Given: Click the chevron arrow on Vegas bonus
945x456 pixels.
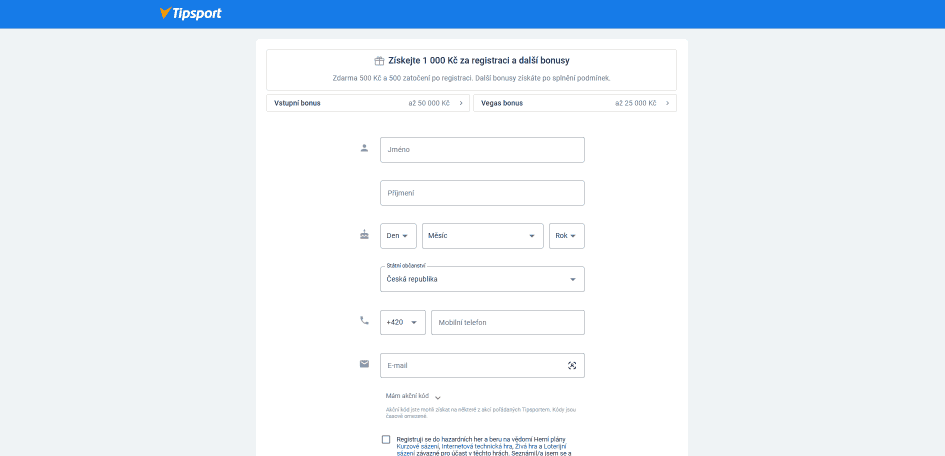Looking at the screenshot, I should [x=668, y=103].
